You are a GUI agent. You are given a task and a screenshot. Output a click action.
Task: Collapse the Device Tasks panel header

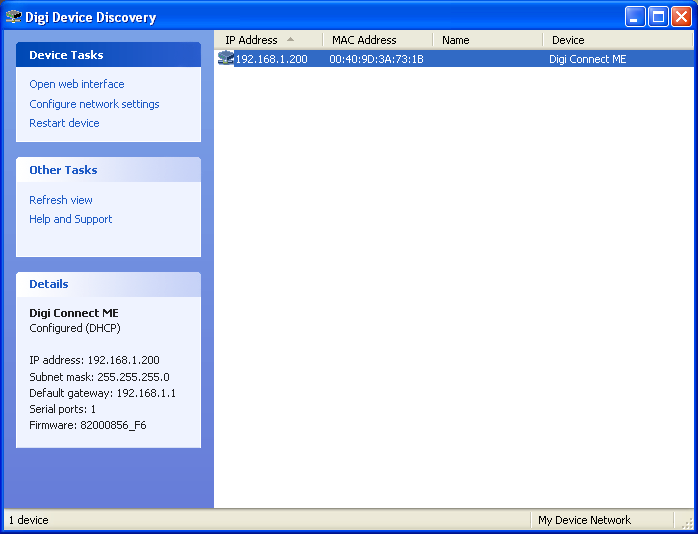click(108, 55)
